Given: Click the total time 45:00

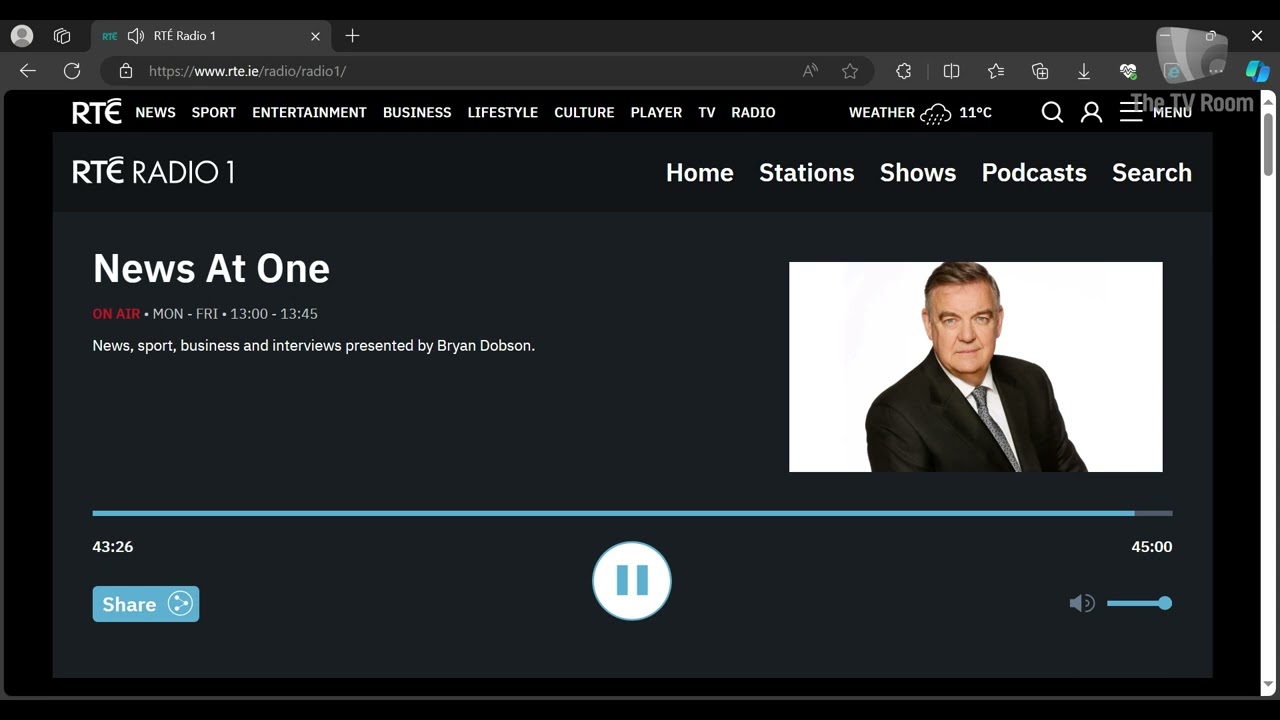Looking at the screenshot, I should point(1152,547).
